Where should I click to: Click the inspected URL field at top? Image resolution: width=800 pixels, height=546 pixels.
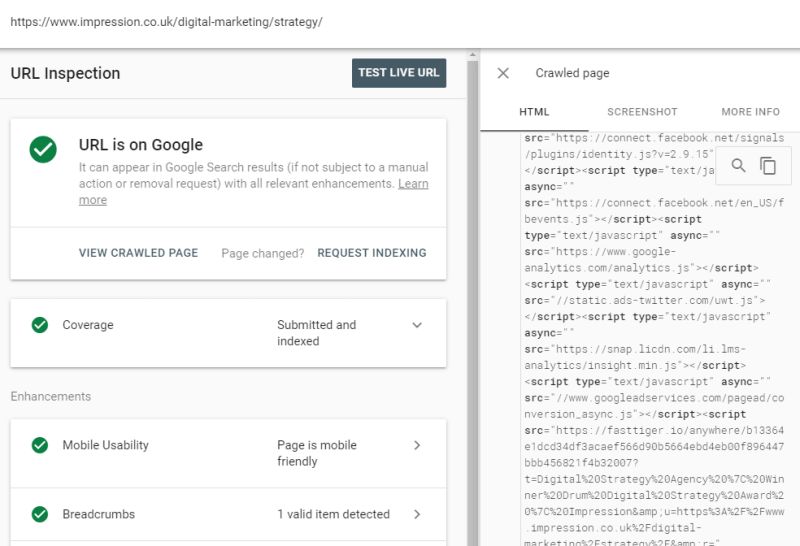click(166, 22)
